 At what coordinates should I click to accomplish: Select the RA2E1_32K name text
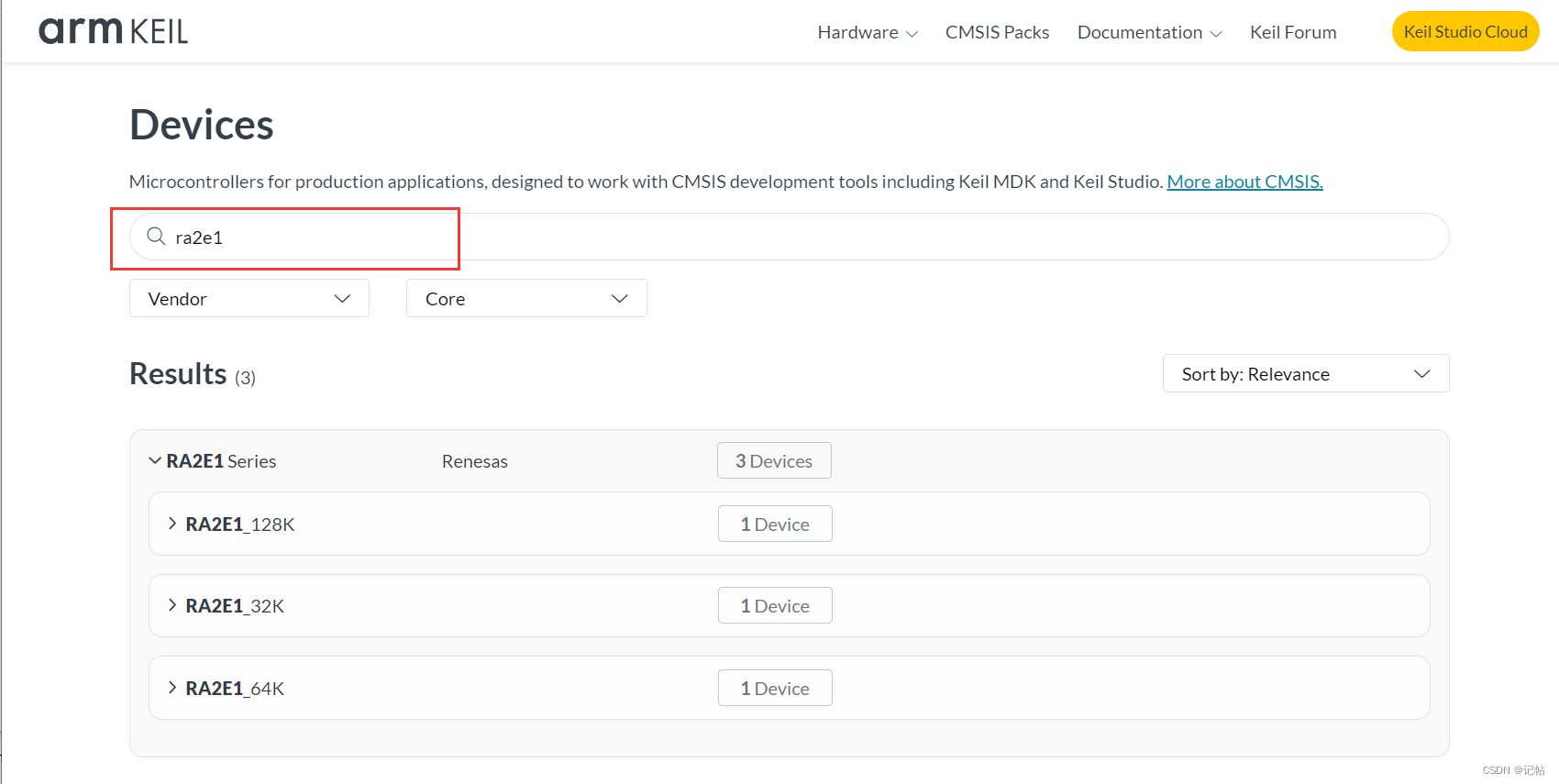[x=235, y=606]
